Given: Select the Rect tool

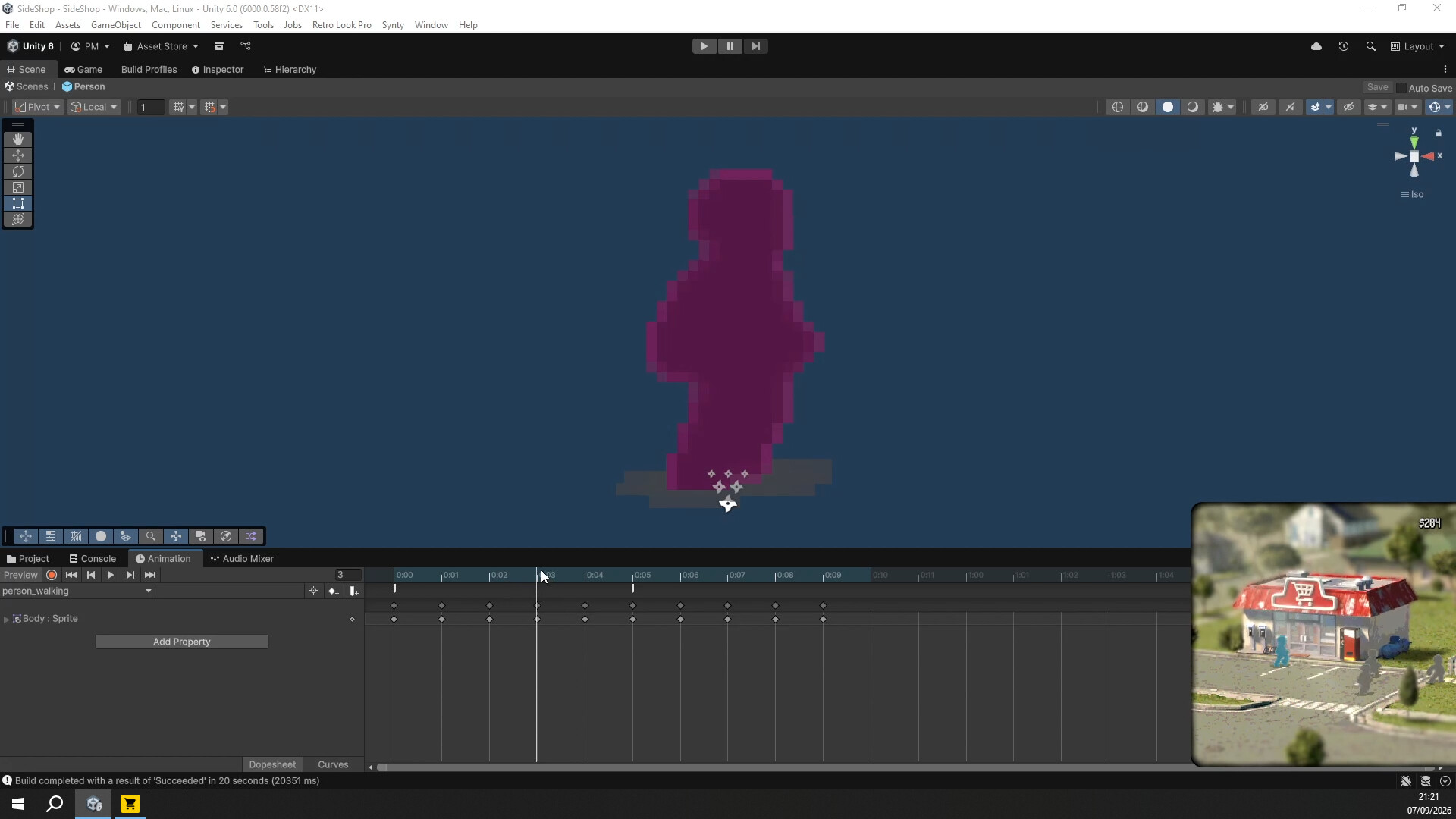Looking at the screenshot, I should point(18,203).
